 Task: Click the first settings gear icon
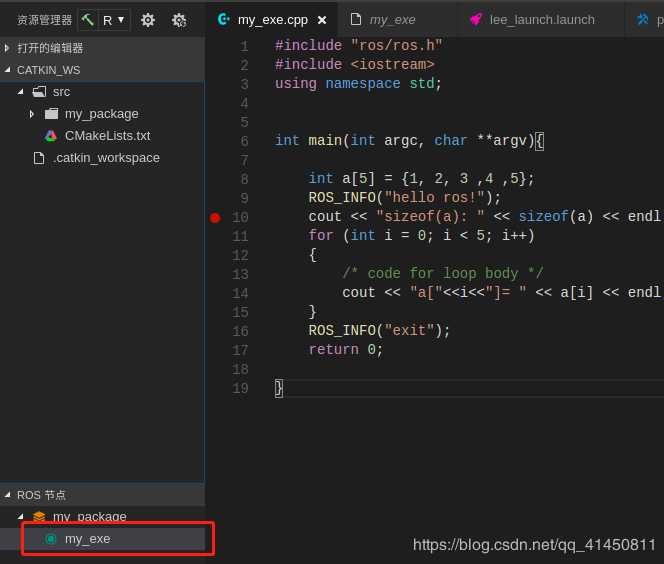pyautogui.click(x=148, y=20)
